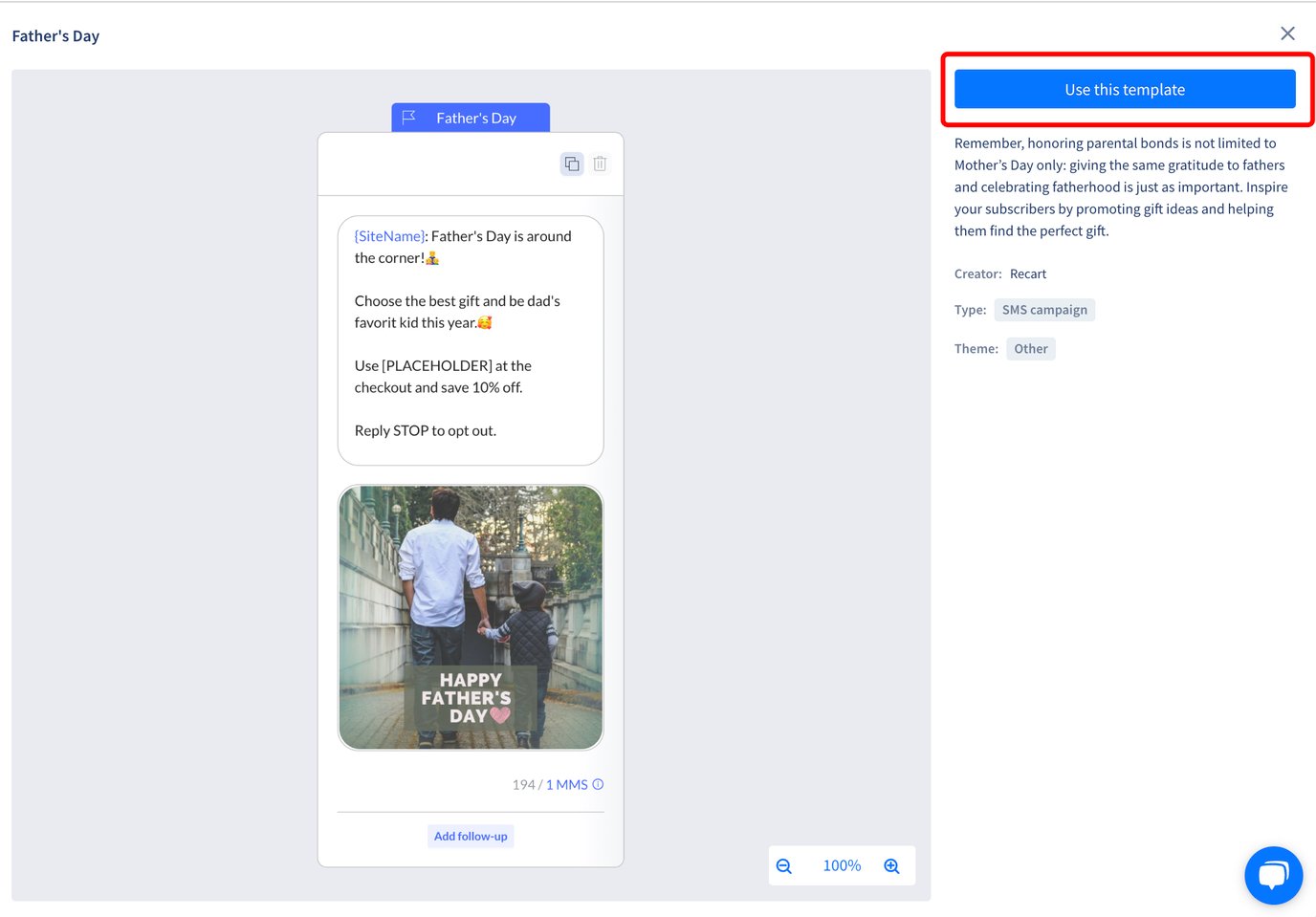1316x917 pixels.
Task: Close the Father's Day template preview
Action: click(1287, 33)
